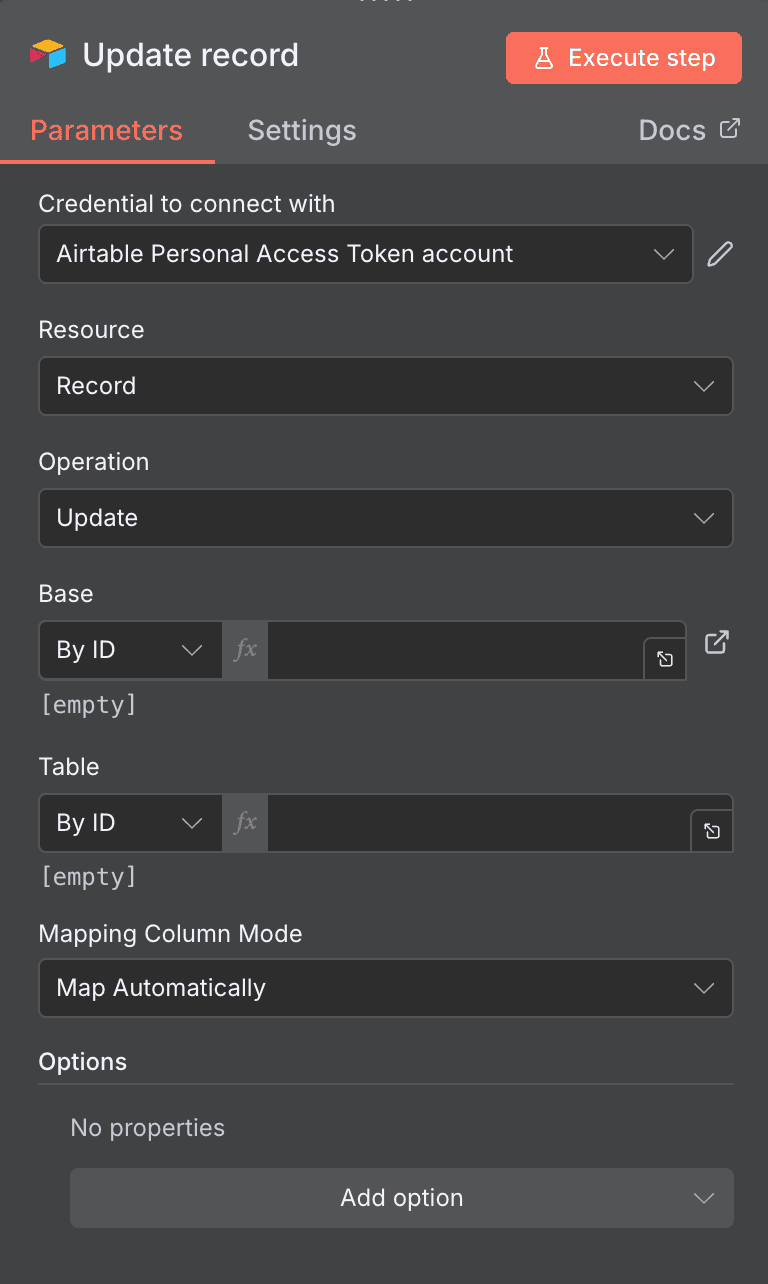Click the external-link icon beside Docs

coord(731,128)
